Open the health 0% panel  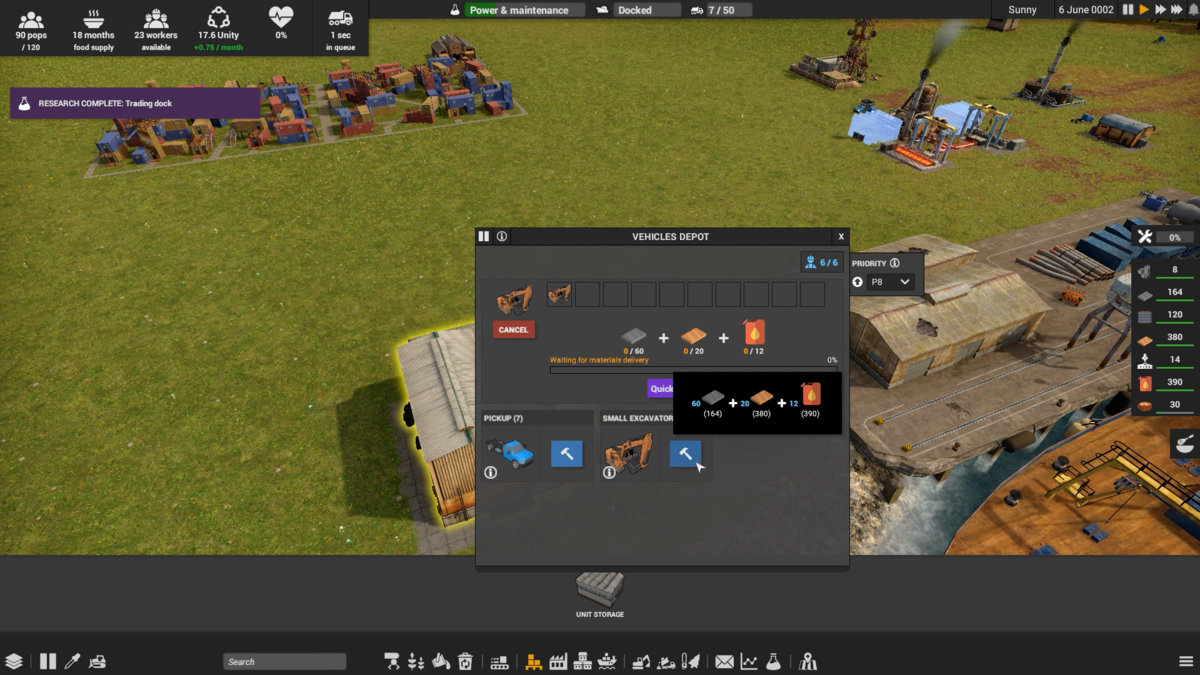point(281,24)
